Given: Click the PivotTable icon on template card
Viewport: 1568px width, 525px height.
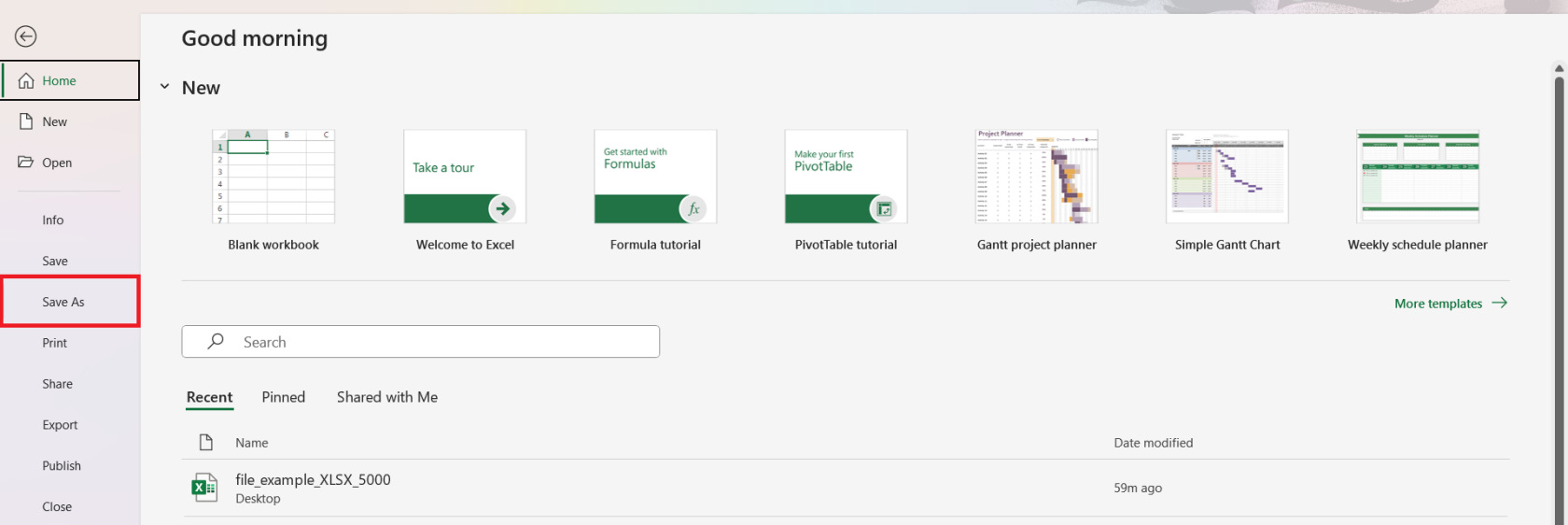Looking at the screenshot, I should pyautogui.click(x=884, y=208).
